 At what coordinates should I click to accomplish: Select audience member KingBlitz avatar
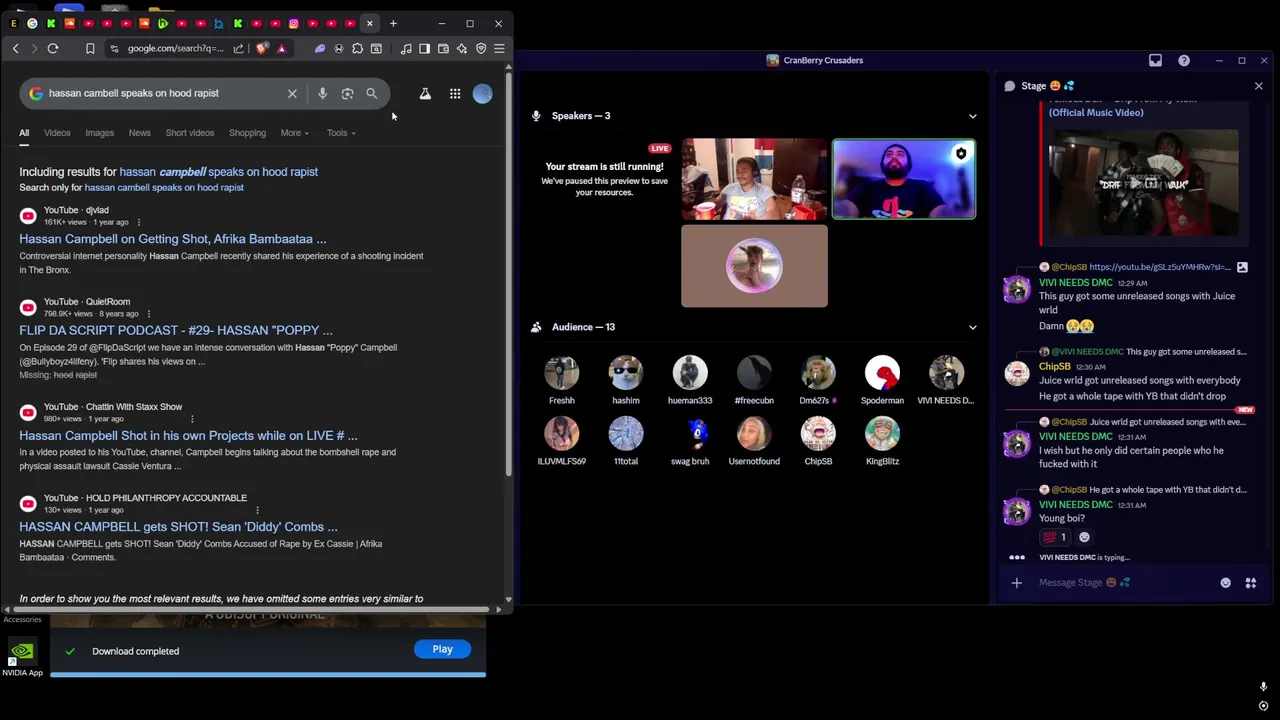click(882, 434)
